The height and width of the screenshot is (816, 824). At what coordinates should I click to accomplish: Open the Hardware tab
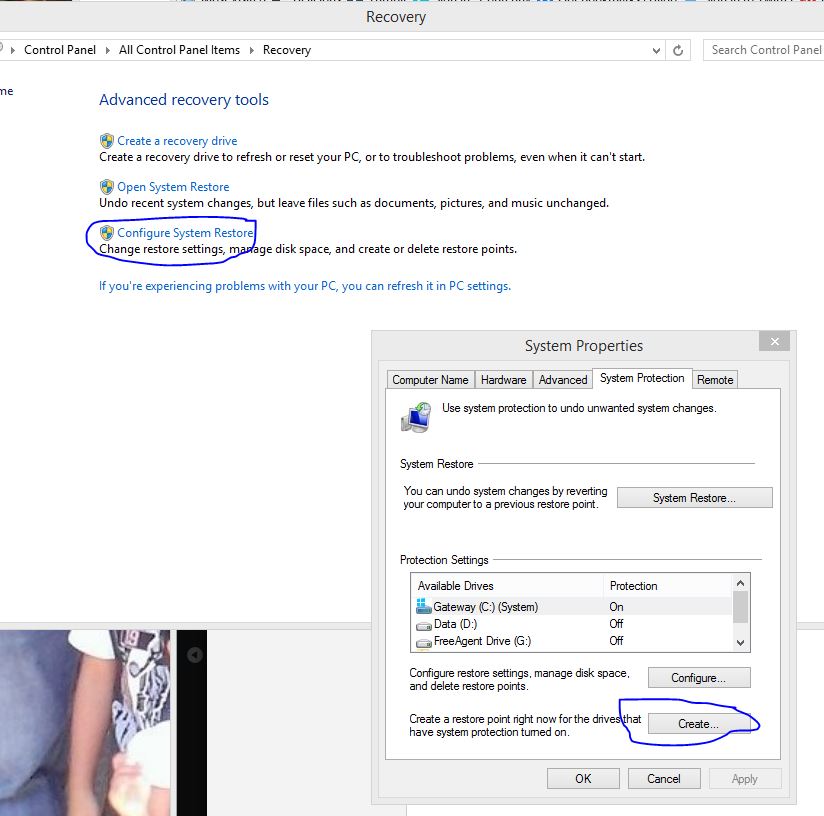(x=503, y=380)
